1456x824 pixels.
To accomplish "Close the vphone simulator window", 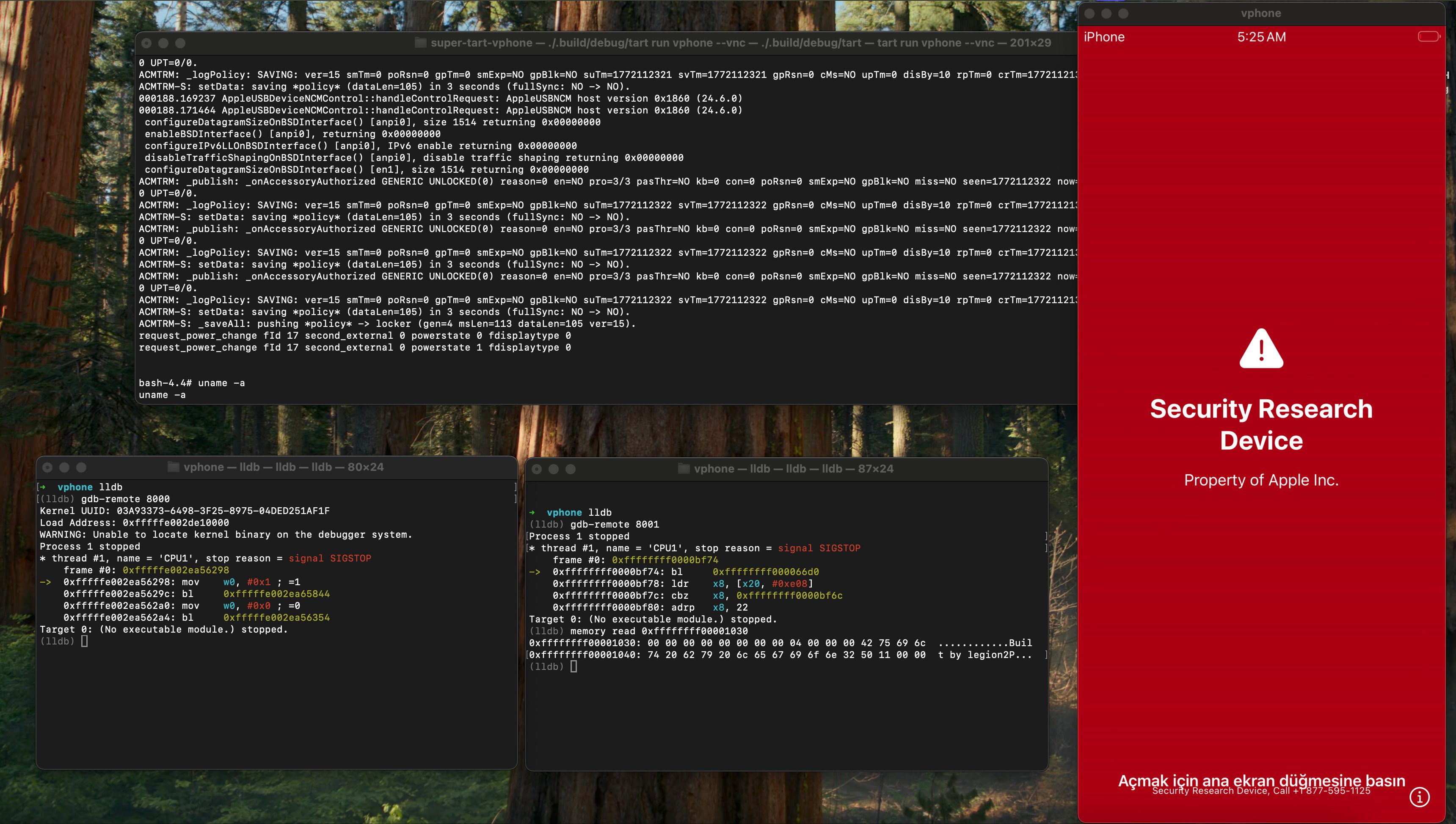I will click(1089, 14).
